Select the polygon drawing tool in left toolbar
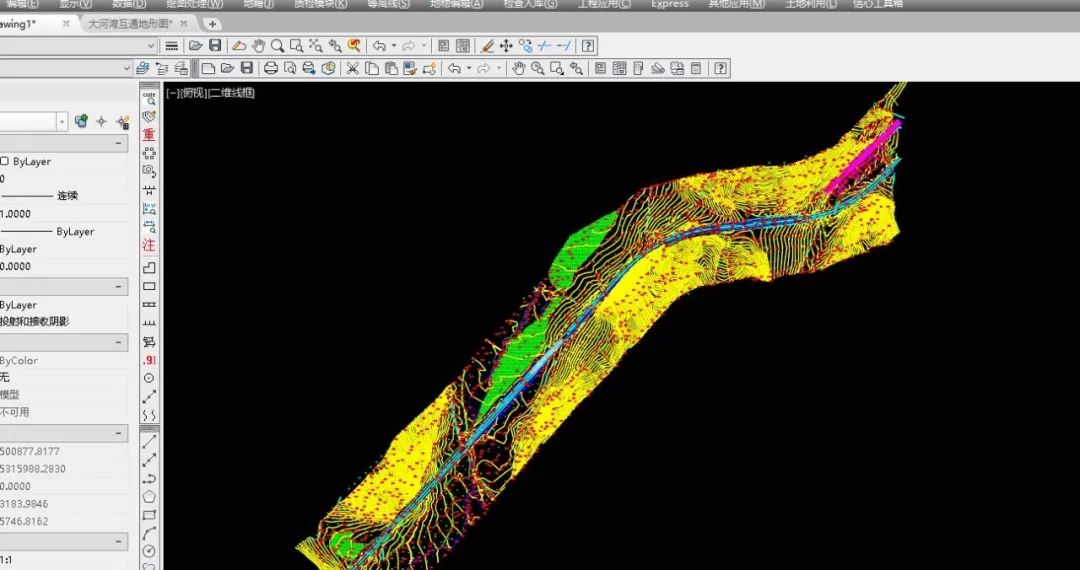 pos(149,496)
